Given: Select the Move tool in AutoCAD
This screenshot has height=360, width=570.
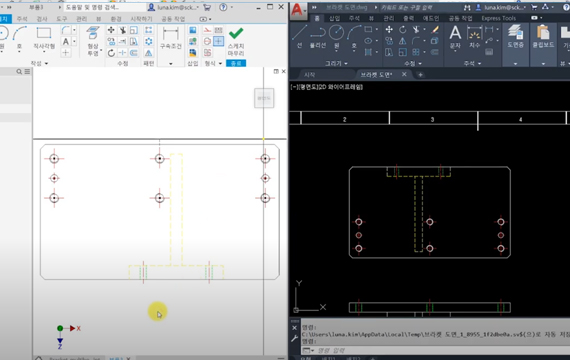Looking at the screenshot, I should (x=389, y=29).
